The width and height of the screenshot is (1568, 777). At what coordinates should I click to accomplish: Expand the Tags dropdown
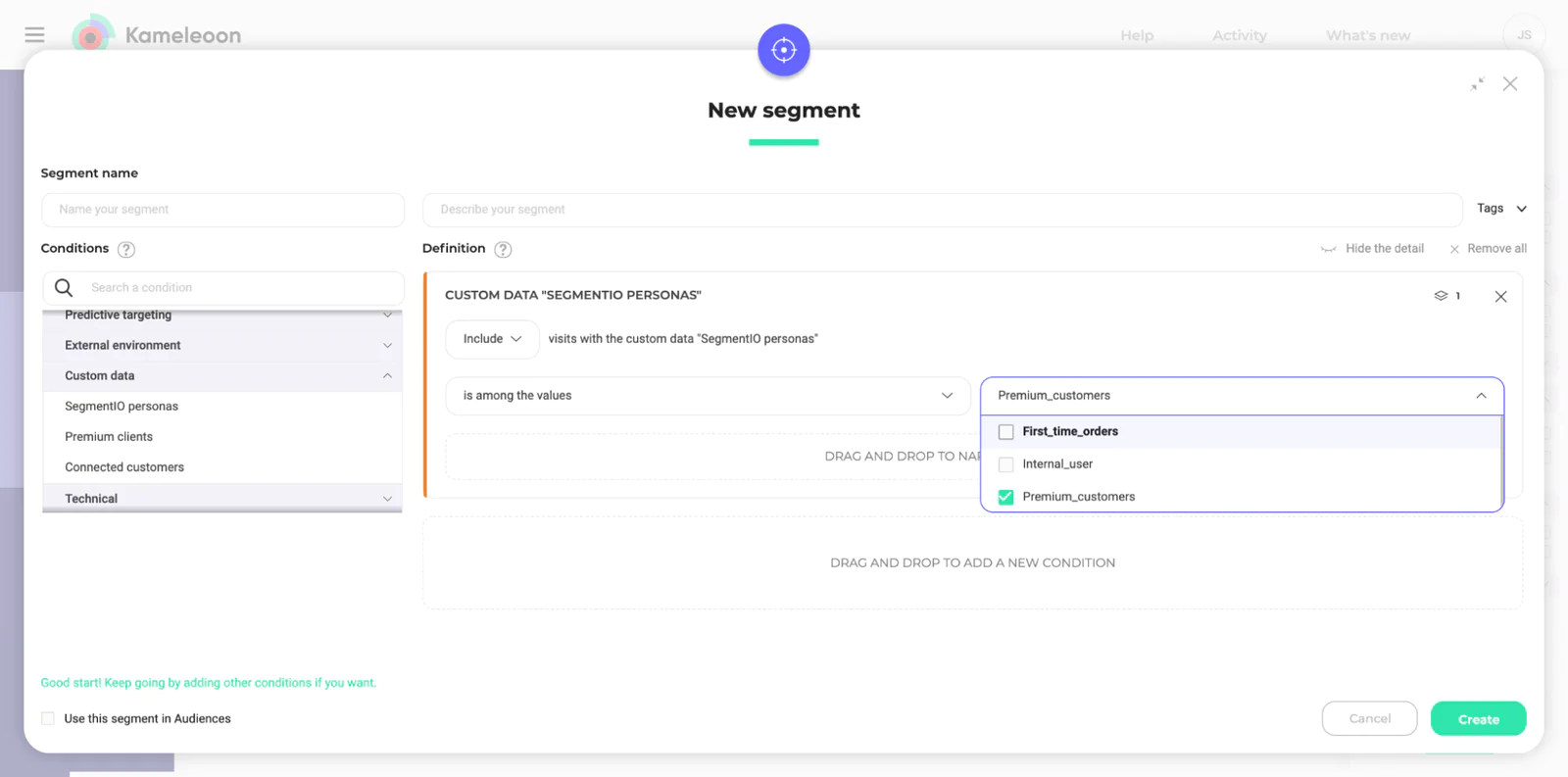click(1501, 209)
